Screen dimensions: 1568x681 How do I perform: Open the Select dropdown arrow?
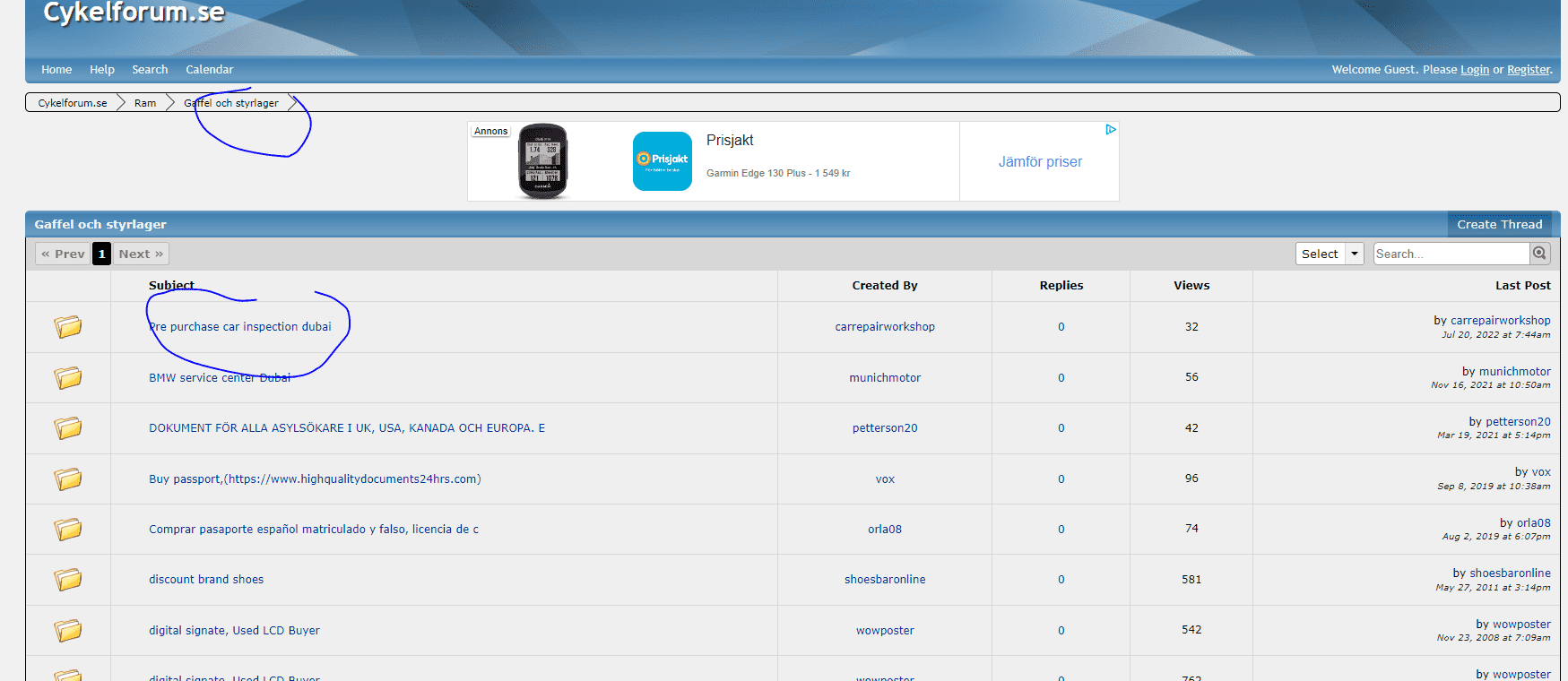click(1355, 254)
